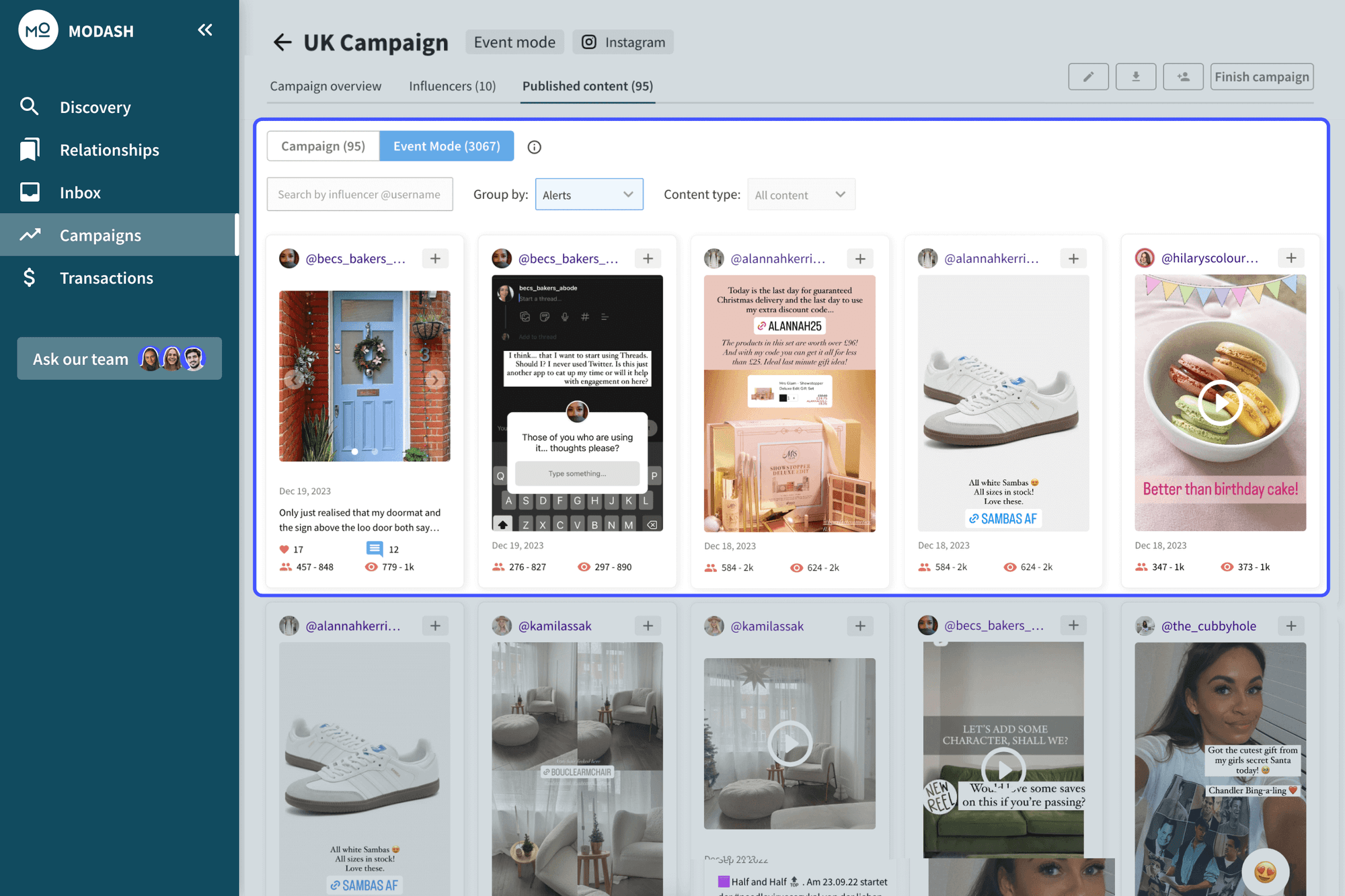Click the info icon beside Event Mode
Viewport: 1345px width, 896px height.
point(534,147)
